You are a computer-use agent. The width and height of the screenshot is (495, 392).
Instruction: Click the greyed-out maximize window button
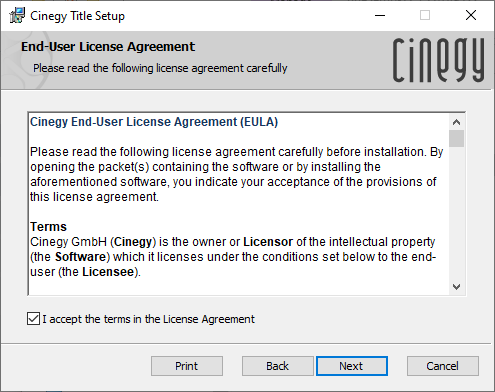tap(425, 15)
